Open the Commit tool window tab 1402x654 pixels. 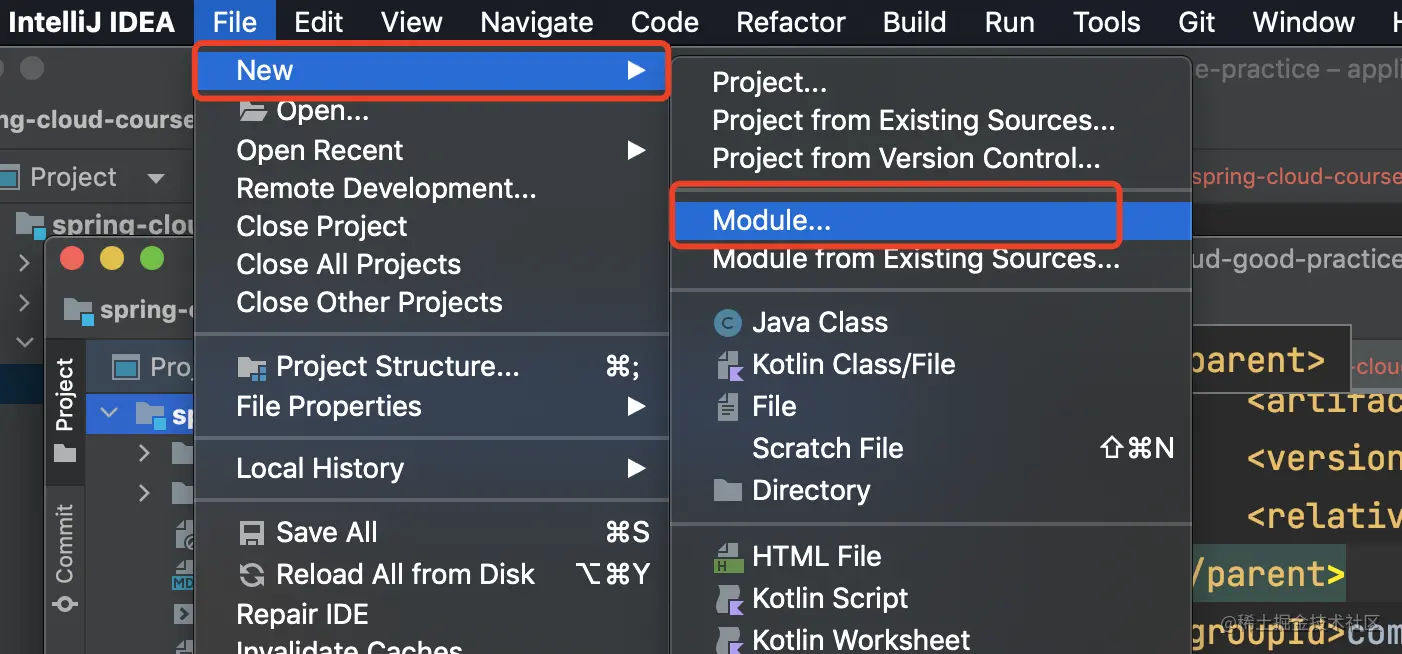coord(65,545)
